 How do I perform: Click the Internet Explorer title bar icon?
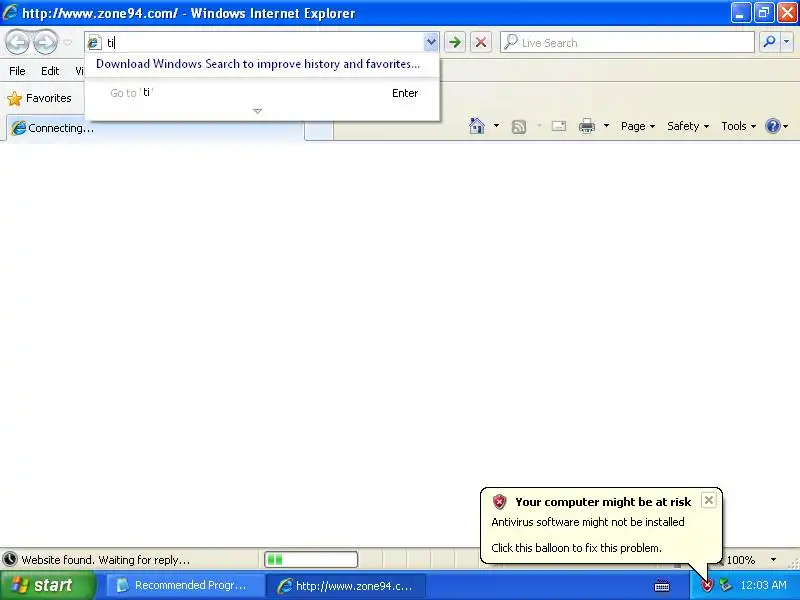pos(10,12)
